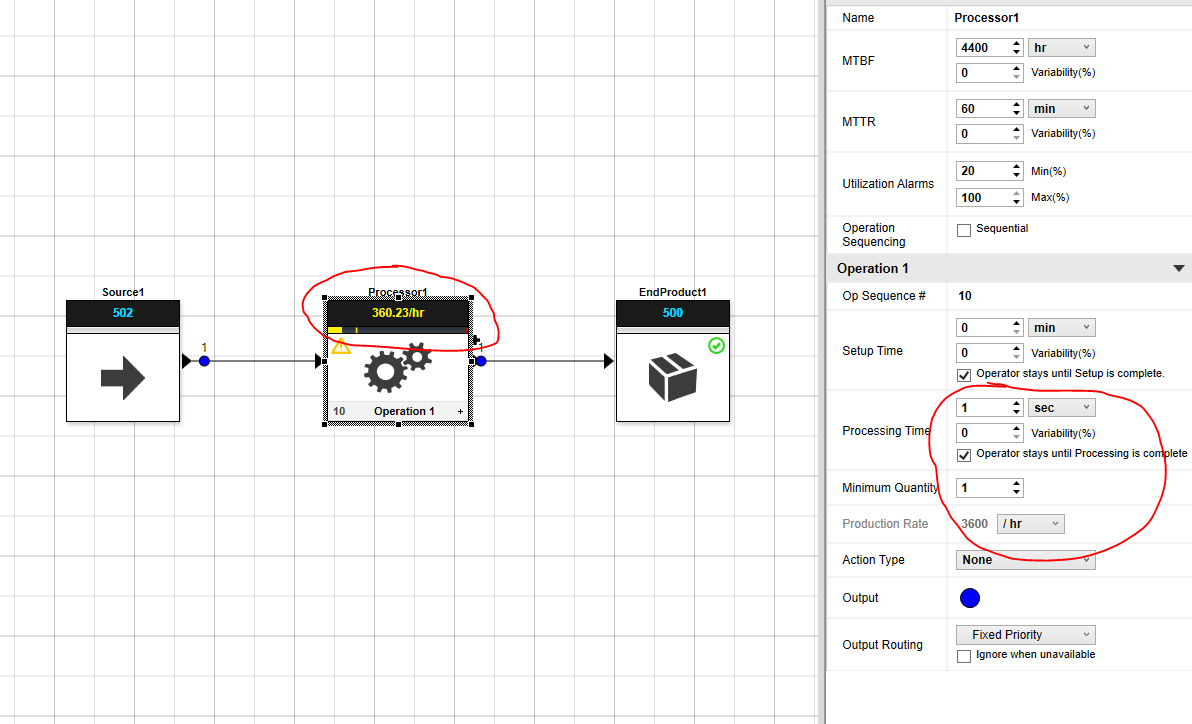This screenshot has height=724, width=1192.
Task: Click the black input arrow port on Processor1
Action: coord(318,361)
